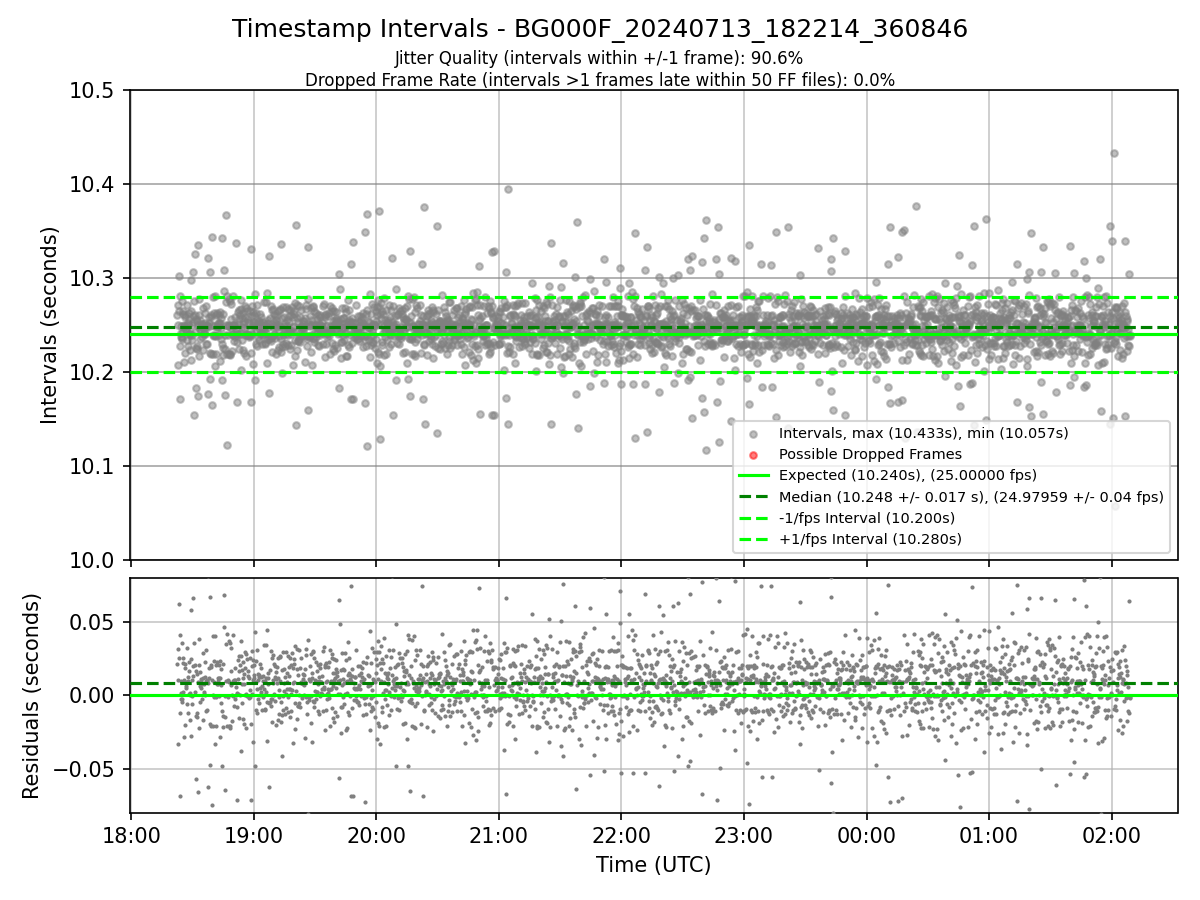The image size is (1200, 900).
Task: Click the legend entry 'Intervals, max (10.433s), min (10.057s)'
Action: click(x=923, y=433)
